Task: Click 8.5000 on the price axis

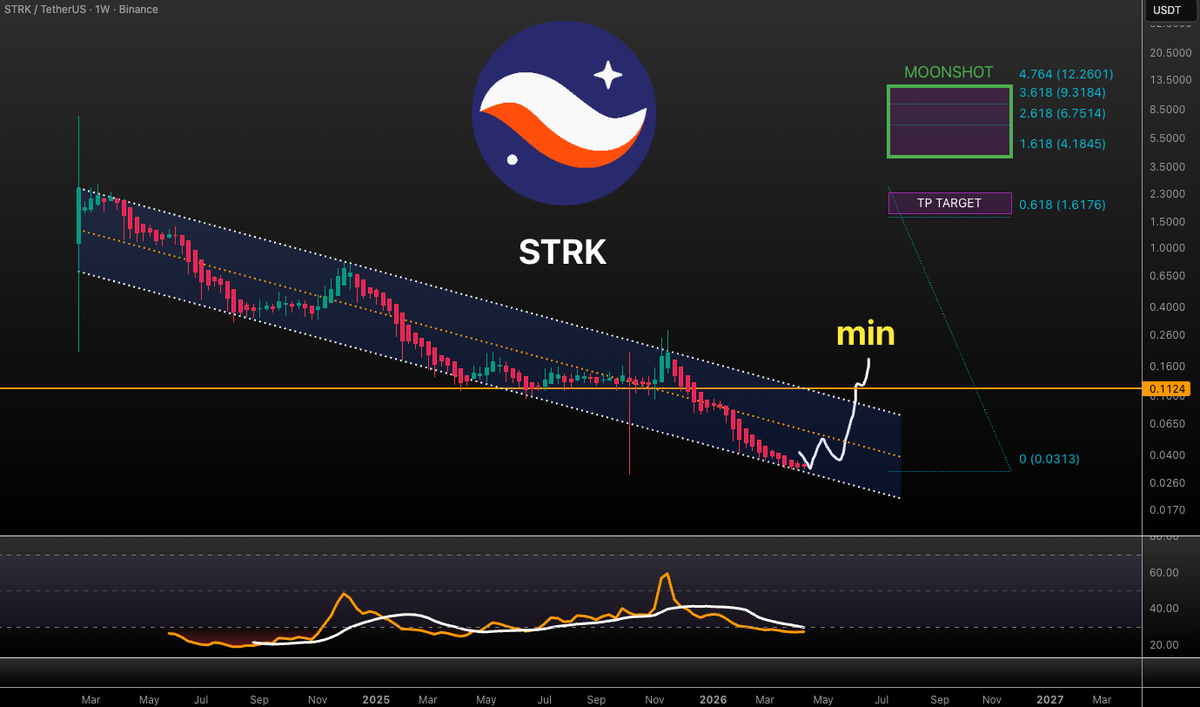Action: click(1167, 109)
